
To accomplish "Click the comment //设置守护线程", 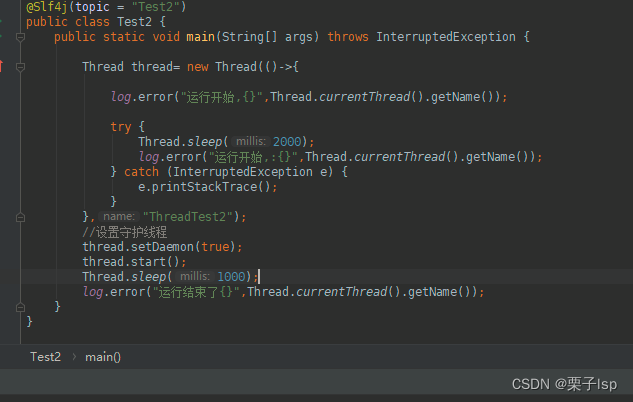I will tap(124, 232).
